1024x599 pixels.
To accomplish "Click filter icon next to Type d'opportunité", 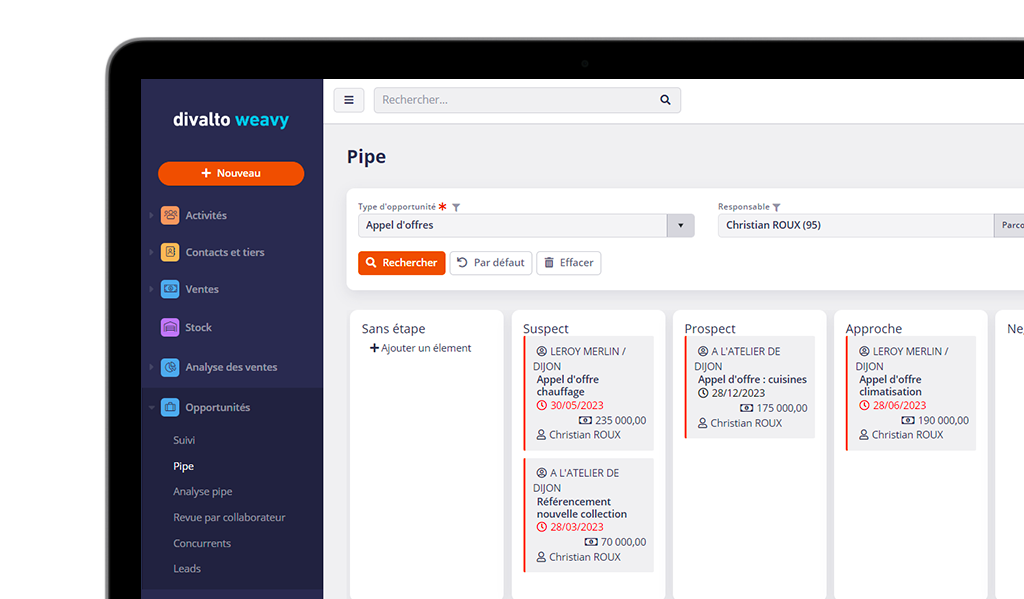I will tap(456, 207).
